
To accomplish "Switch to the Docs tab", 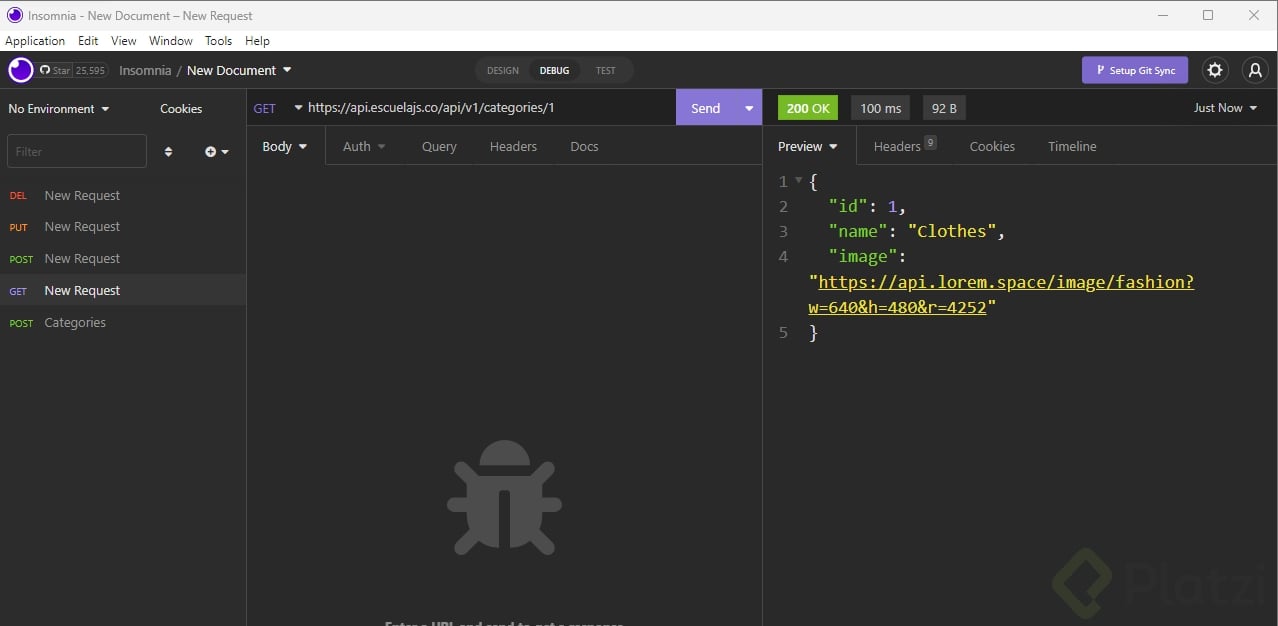I will point(584,146).
